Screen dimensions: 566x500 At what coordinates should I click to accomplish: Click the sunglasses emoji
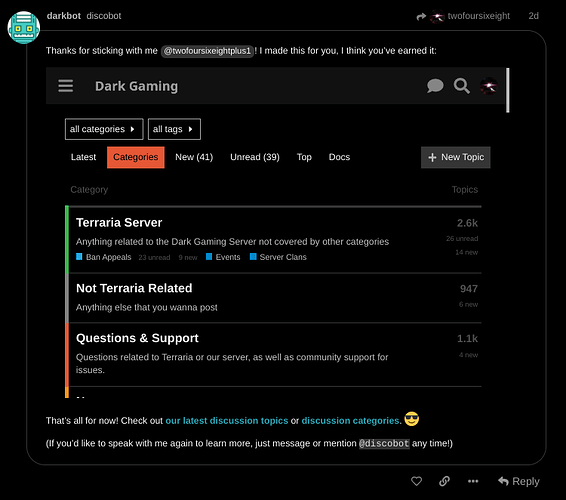412,419
